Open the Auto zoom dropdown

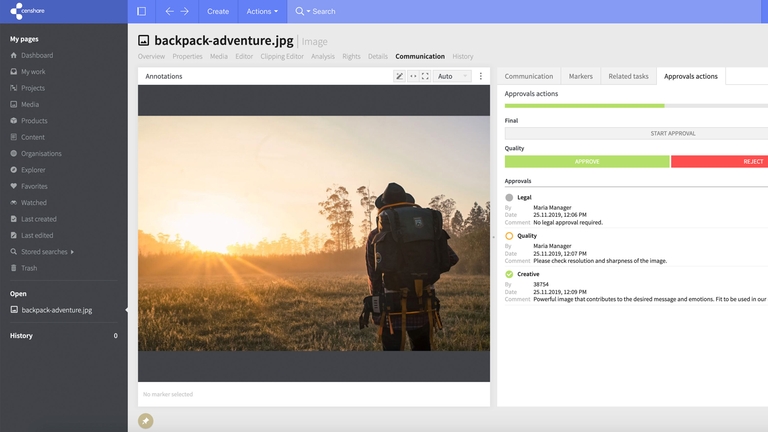click(452, 76)
